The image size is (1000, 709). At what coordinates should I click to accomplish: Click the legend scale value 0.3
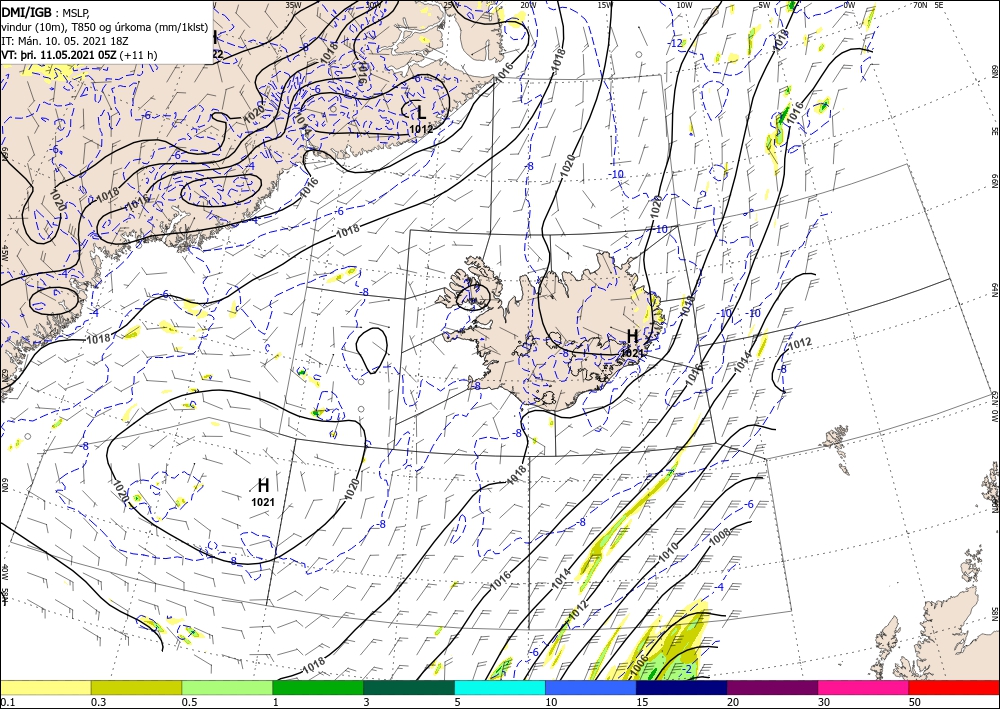click(x=98, y=702)
